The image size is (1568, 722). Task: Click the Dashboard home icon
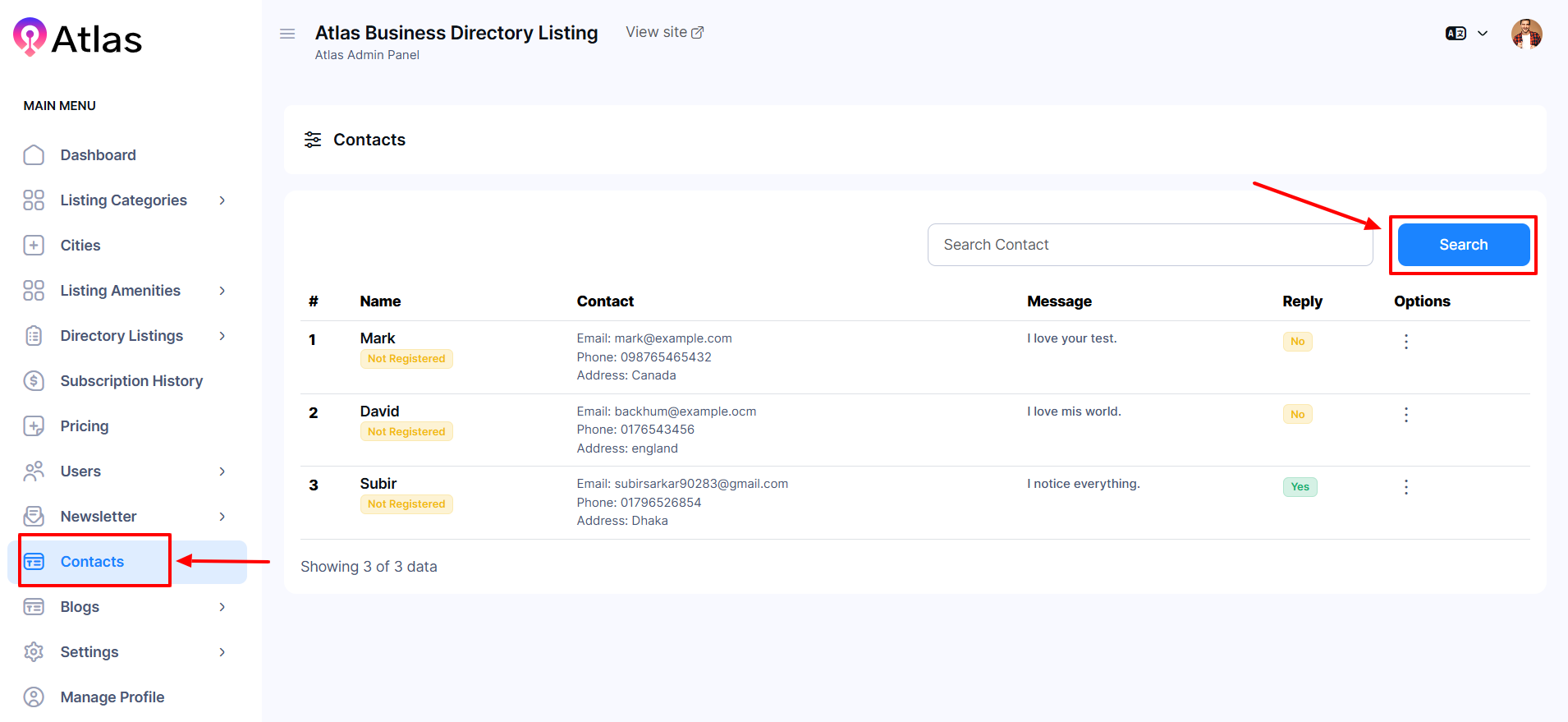[34, 155]
